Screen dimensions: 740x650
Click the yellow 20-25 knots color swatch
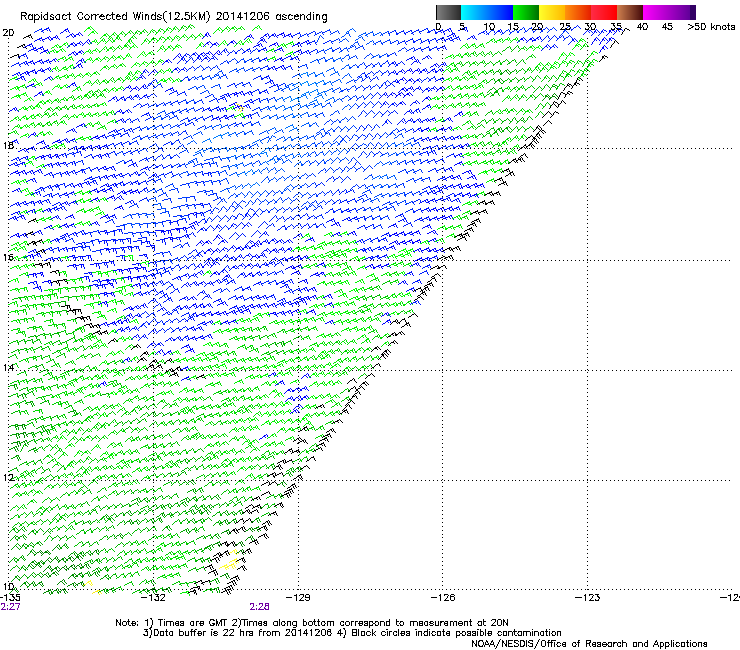click(x=552, y=13)
